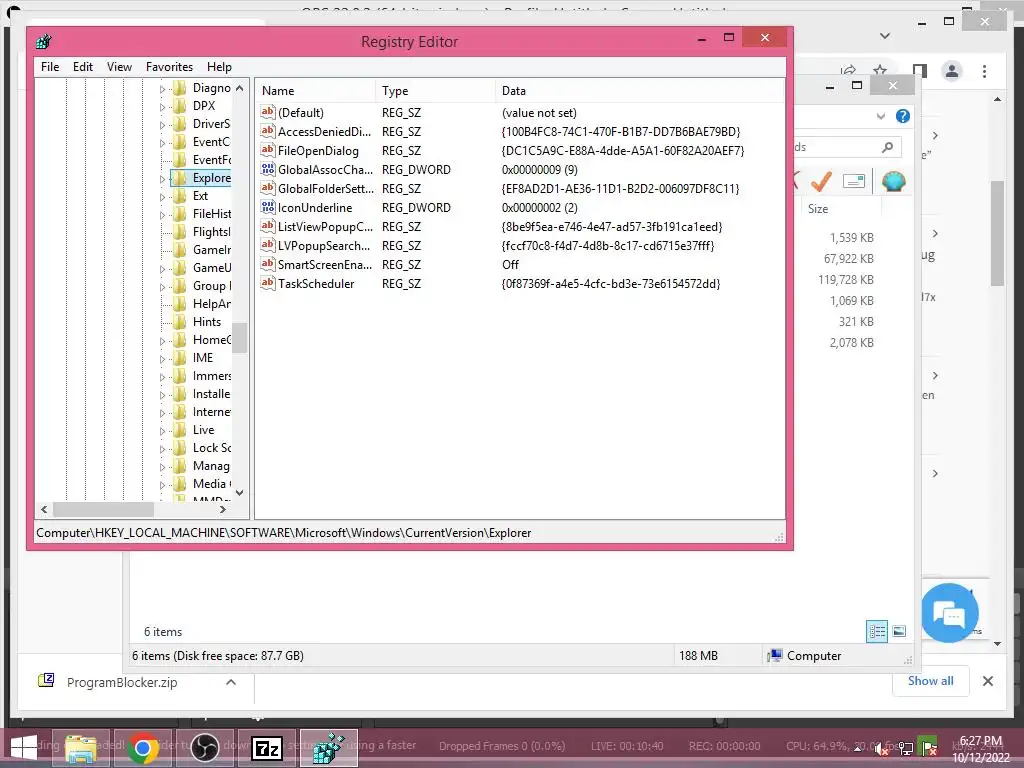Expand the Explorer tree node
The height and width of the screenshot is (768, 1024).
click(163, 178)
